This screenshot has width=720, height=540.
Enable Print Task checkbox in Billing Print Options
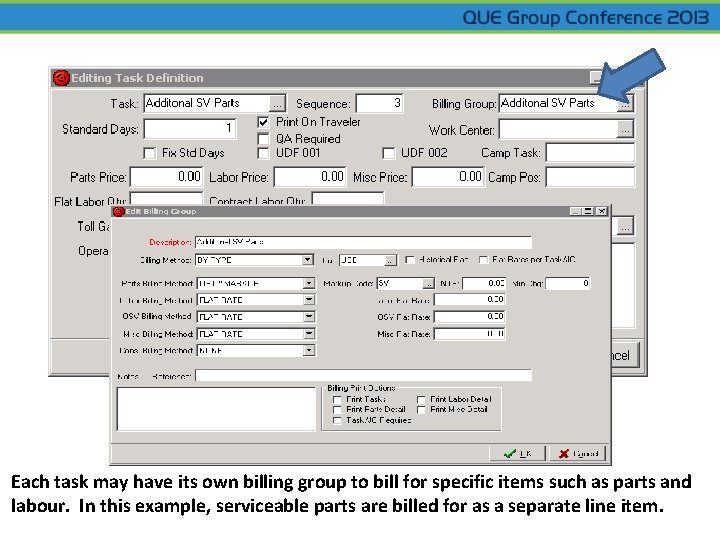pyautogui.click(x=337, y=399)
